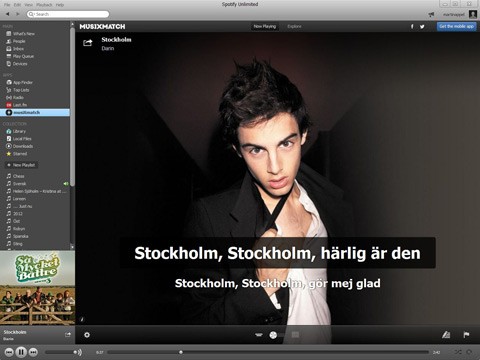Image resolution: width=480 pixels, height=360 pixels.
Task: Open the user profile avatar
Action: (x=473, y=14)
